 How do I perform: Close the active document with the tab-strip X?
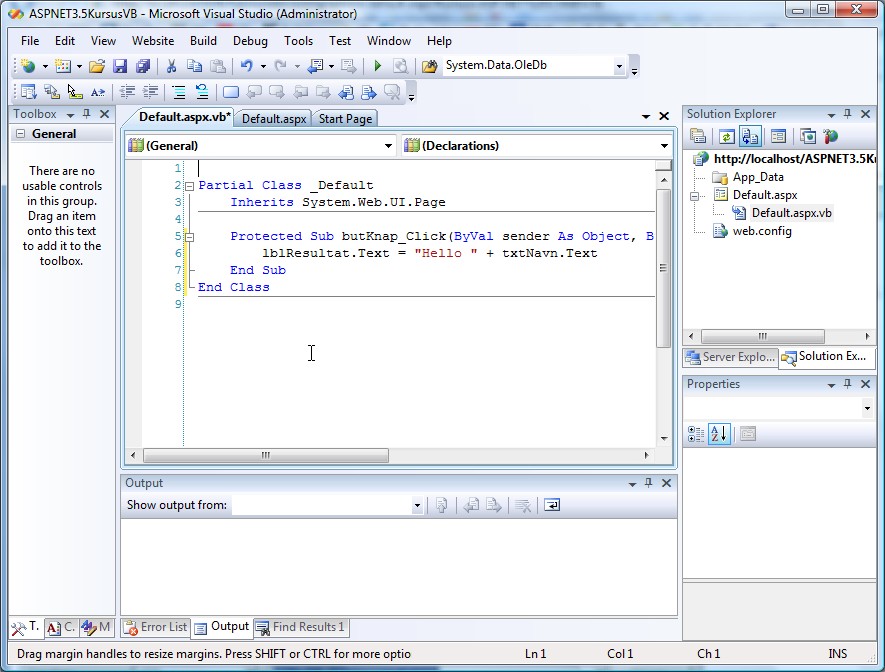[664, 116]
